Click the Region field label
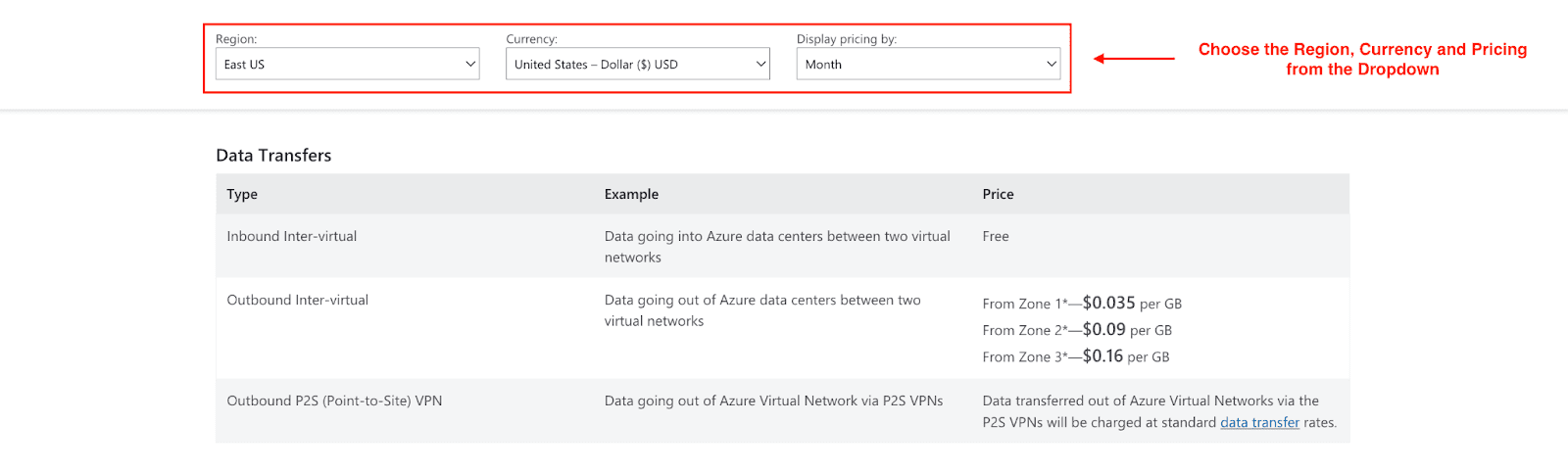The image size is (1568, 472). (x=236, y=39)
